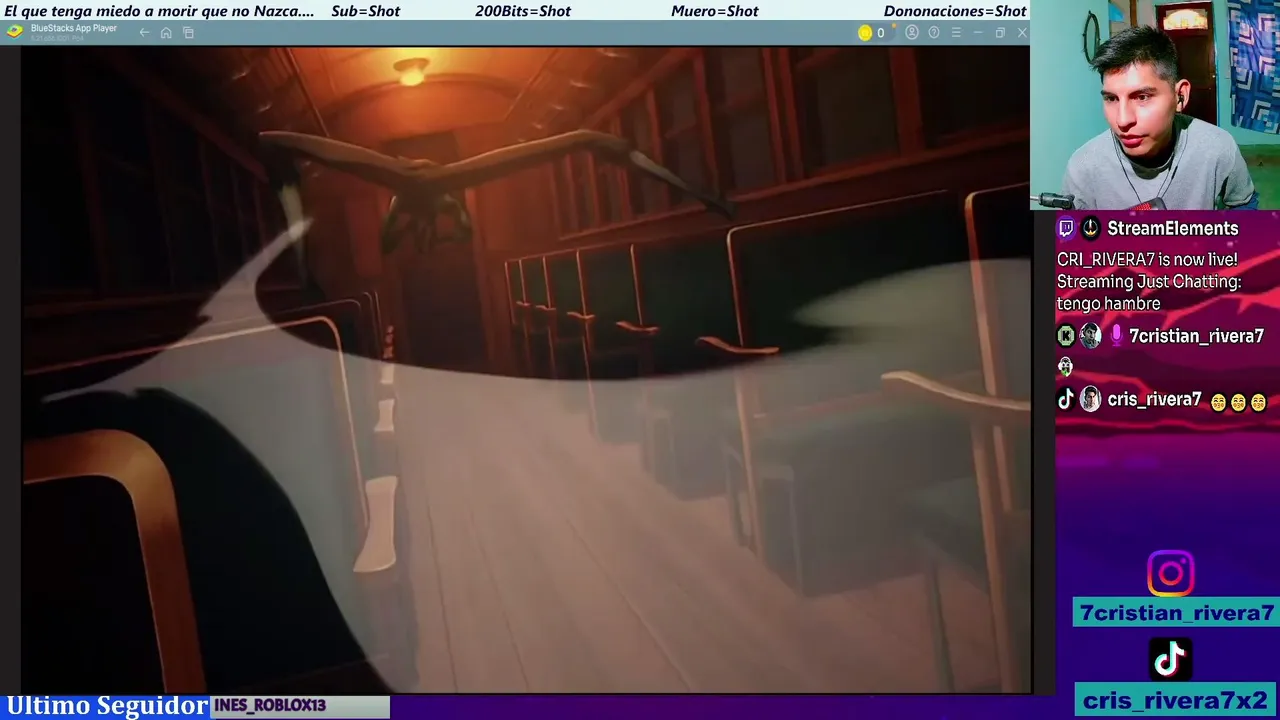Click the 7cristian_rivera7 chat username
Screen dimensions: 1280x720
tap(1196, 337)
